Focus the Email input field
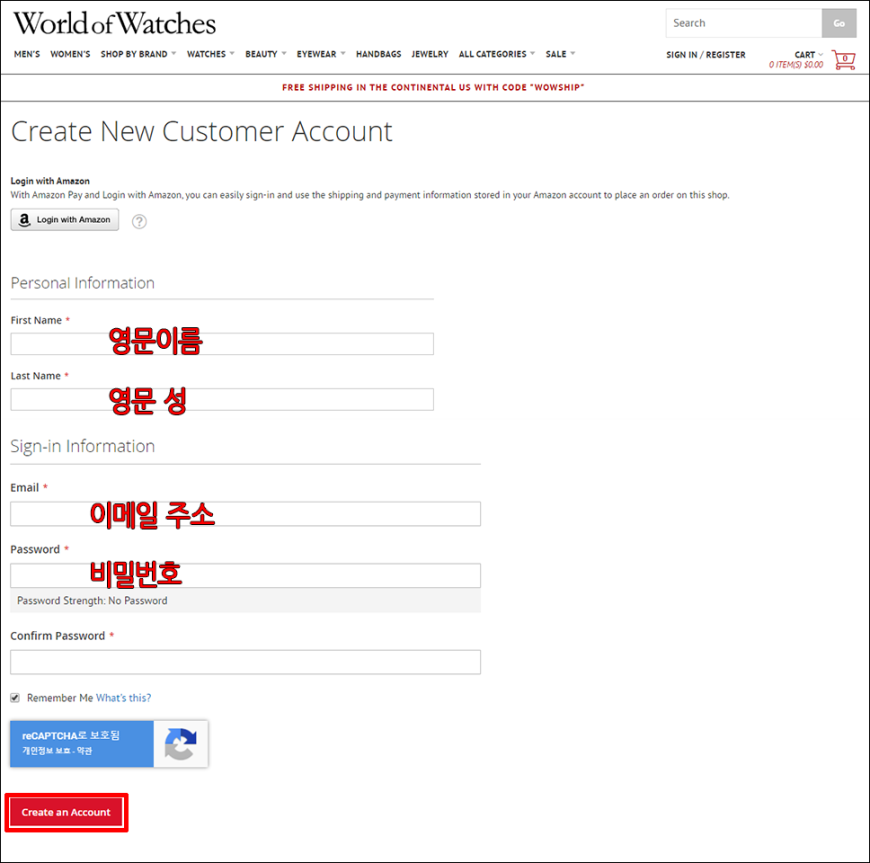The image size is (870, 863). 245,514
